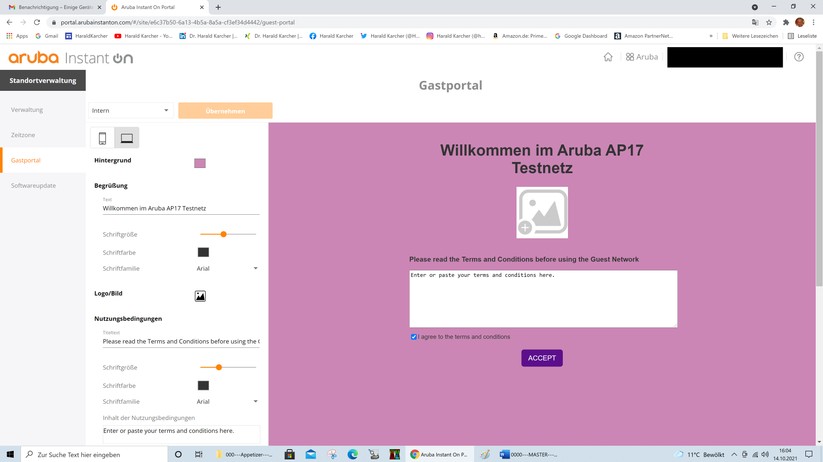
Task: Open Chrome profile avatar
Action: pyautogui.click(x=800, y=22)
